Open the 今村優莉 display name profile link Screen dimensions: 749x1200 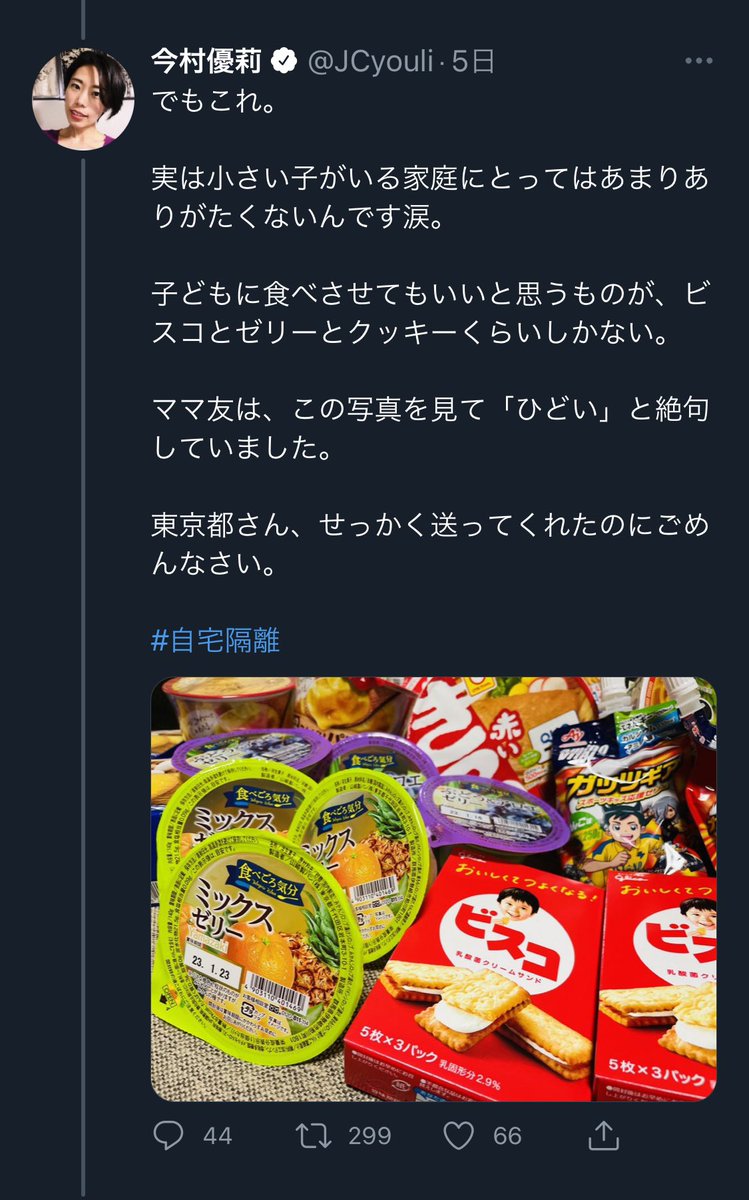(x=207, y=62)
